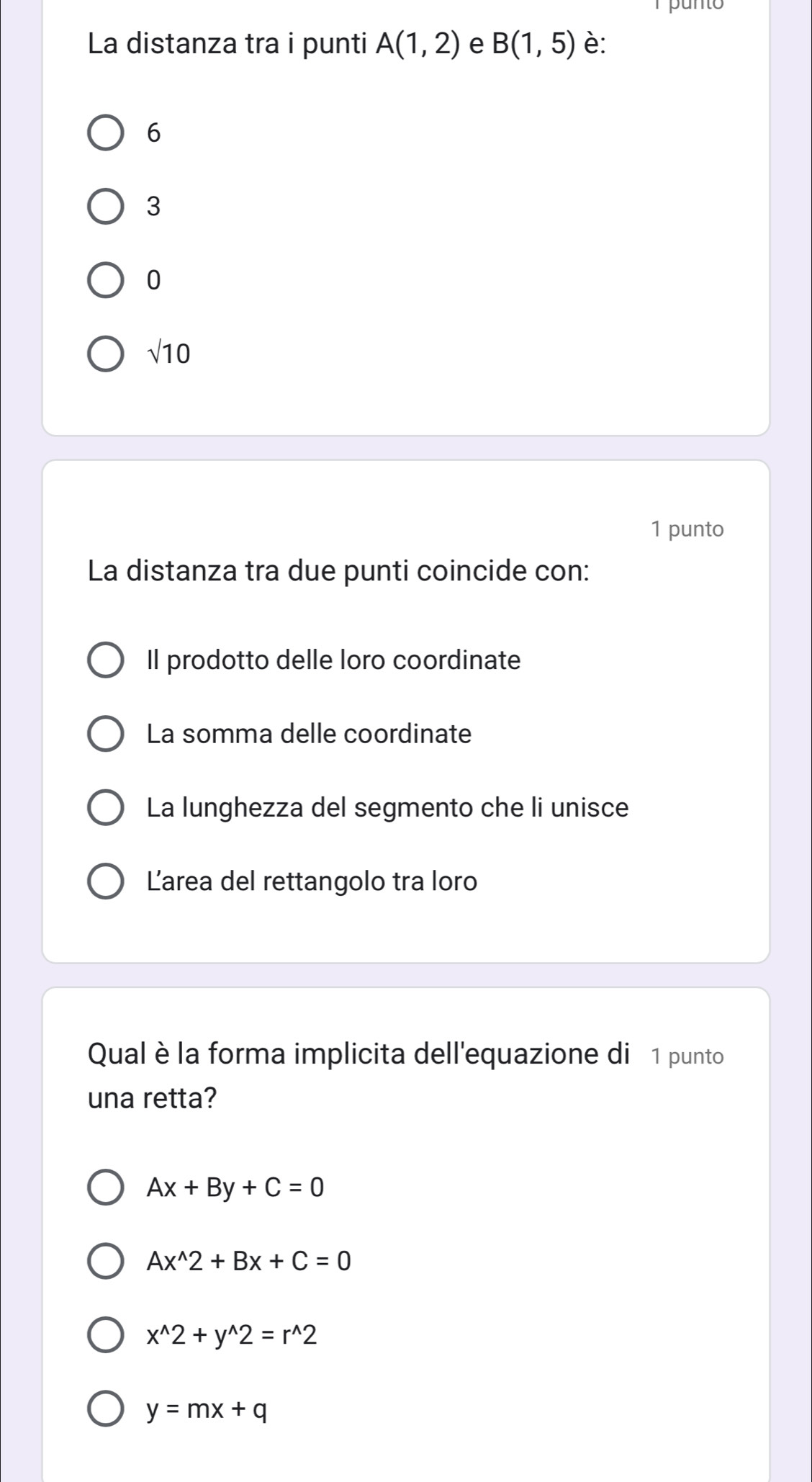Choose 'Il prodotto delle loro coordinate'

click(x=105, y=660)
